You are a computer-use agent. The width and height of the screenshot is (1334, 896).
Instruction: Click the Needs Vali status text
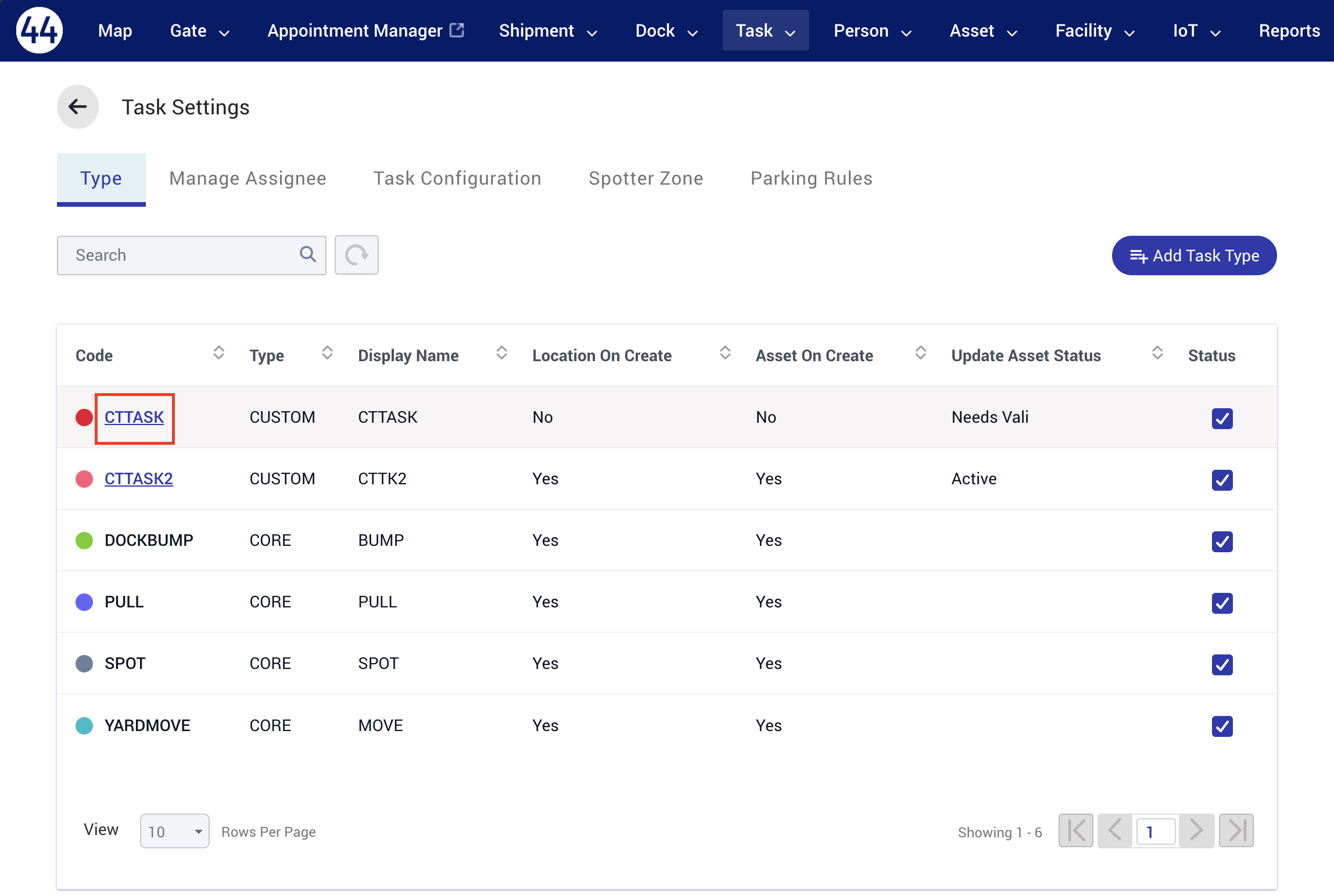coord(990,418)
